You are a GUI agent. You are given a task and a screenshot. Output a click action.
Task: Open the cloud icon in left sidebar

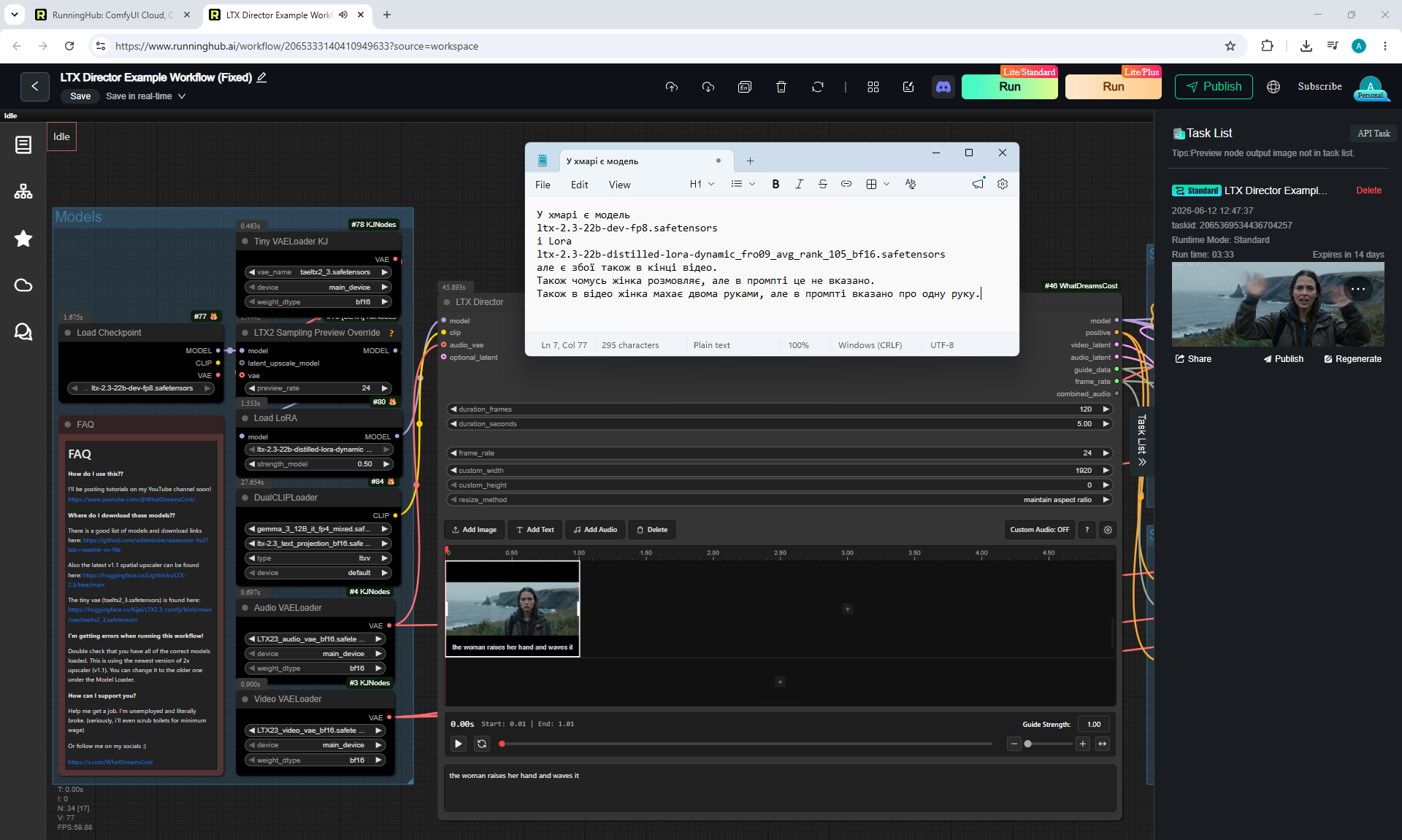pos(23,285)
